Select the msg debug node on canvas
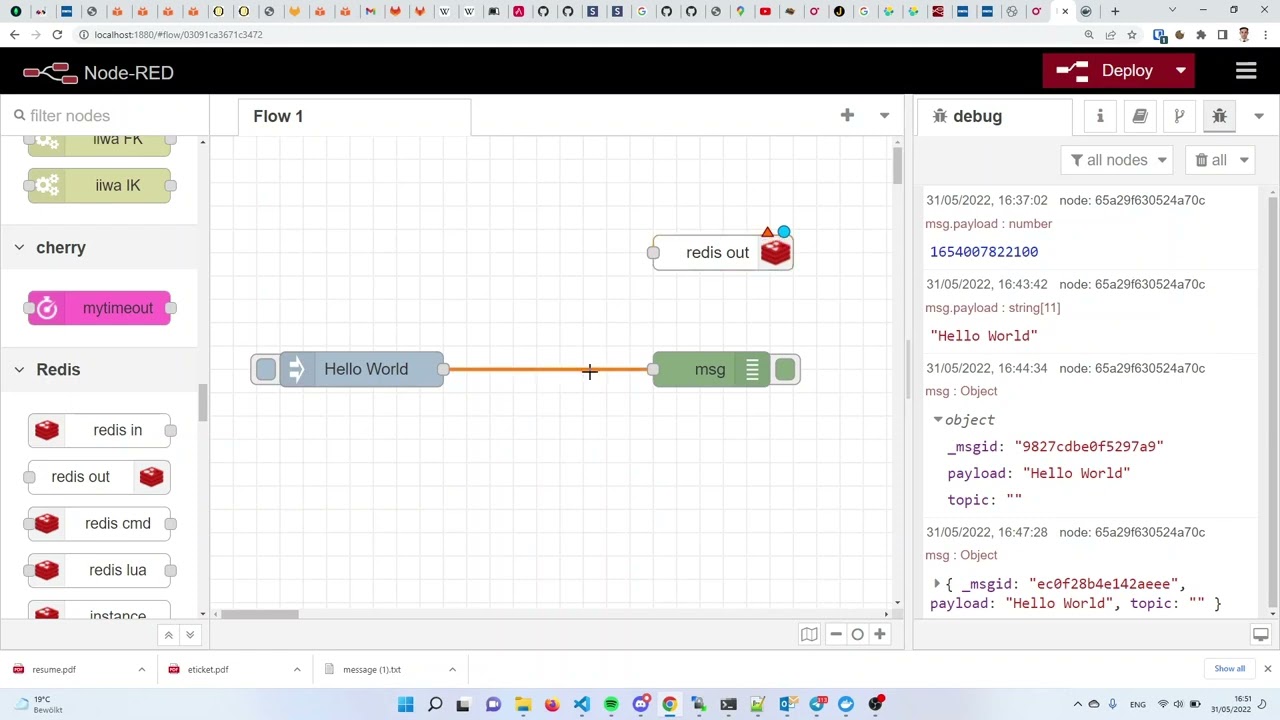The height and width of the screenshot is (720, 1280). coord(711,370)
